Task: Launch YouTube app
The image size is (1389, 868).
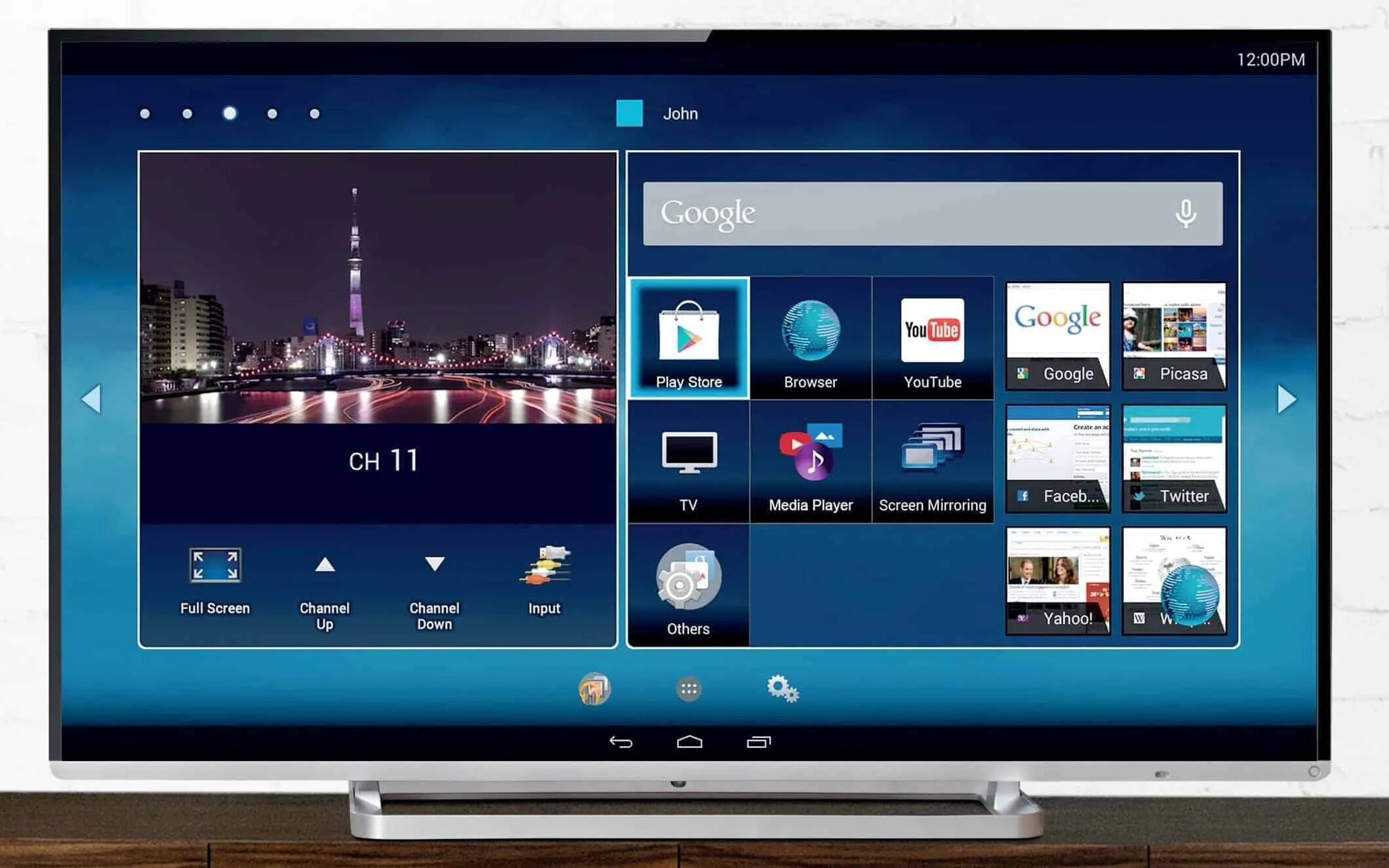Action: coord(932,336)
